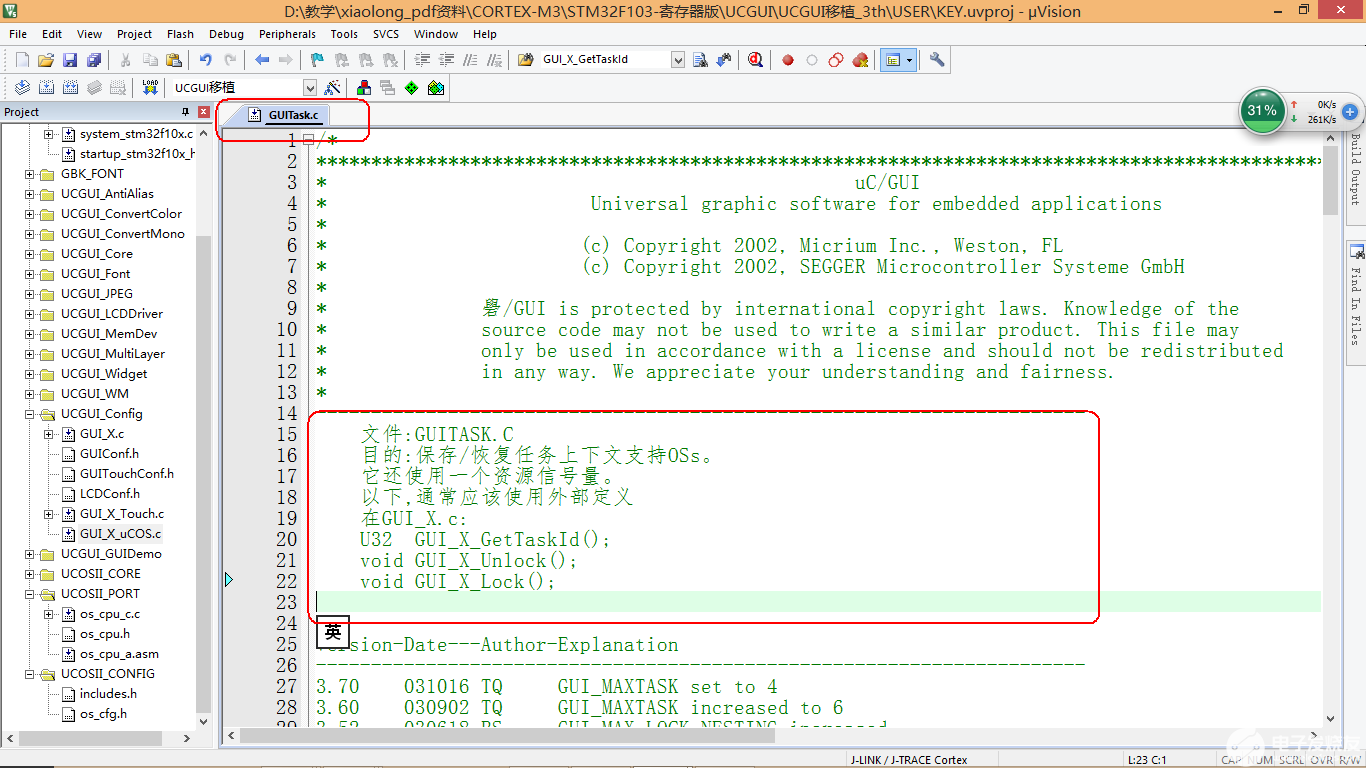Open the window layout dropdown arrow
Image resolution: width=1366 pixels, height=768 pixels.
click(x=909, y=60)
